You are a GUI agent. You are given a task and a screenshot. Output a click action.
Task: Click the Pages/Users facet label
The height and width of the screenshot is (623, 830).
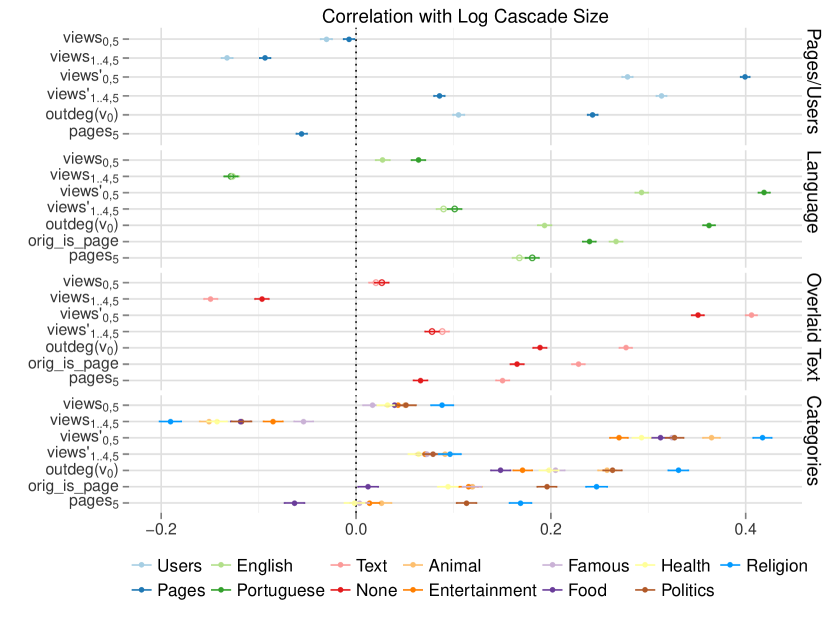(x=813, y=85)
